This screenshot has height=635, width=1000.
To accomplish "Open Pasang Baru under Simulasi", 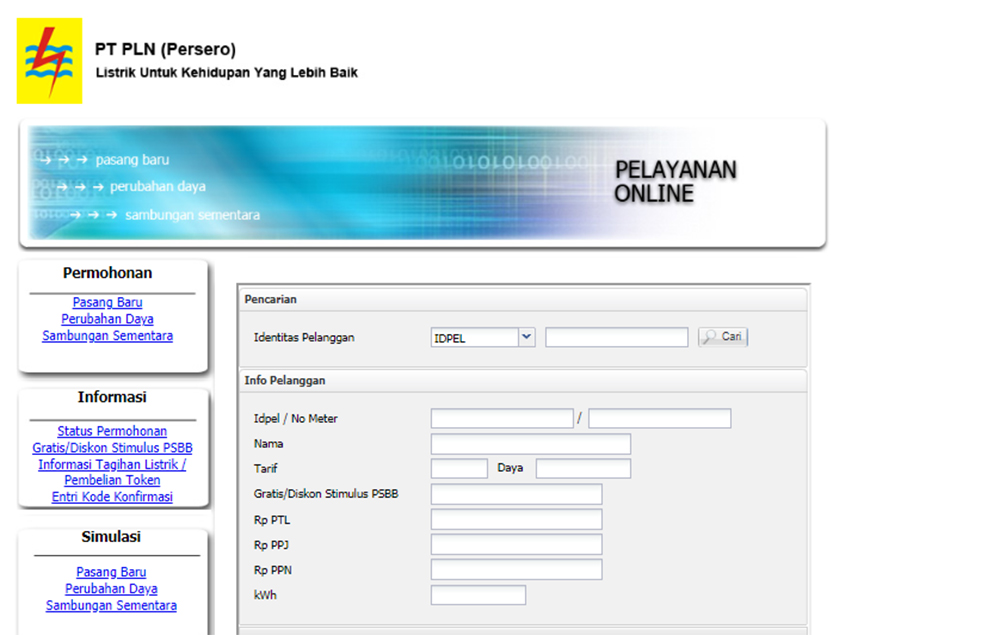I will (111, 572).
